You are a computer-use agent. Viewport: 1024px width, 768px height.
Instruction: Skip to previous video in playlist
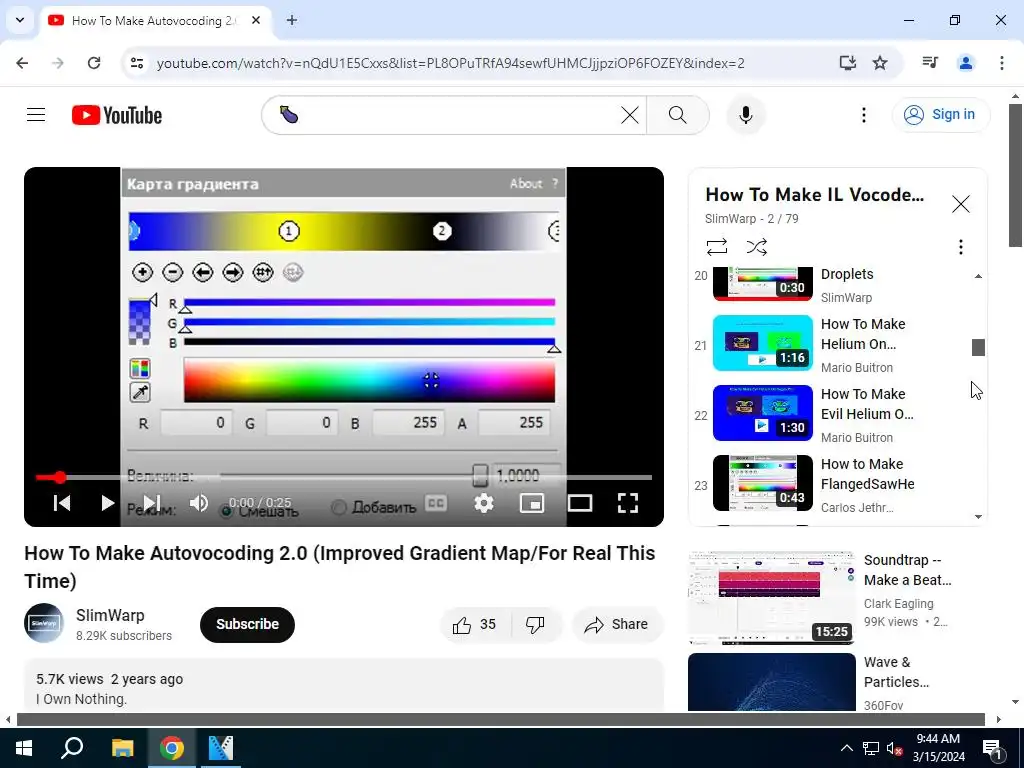62,503
